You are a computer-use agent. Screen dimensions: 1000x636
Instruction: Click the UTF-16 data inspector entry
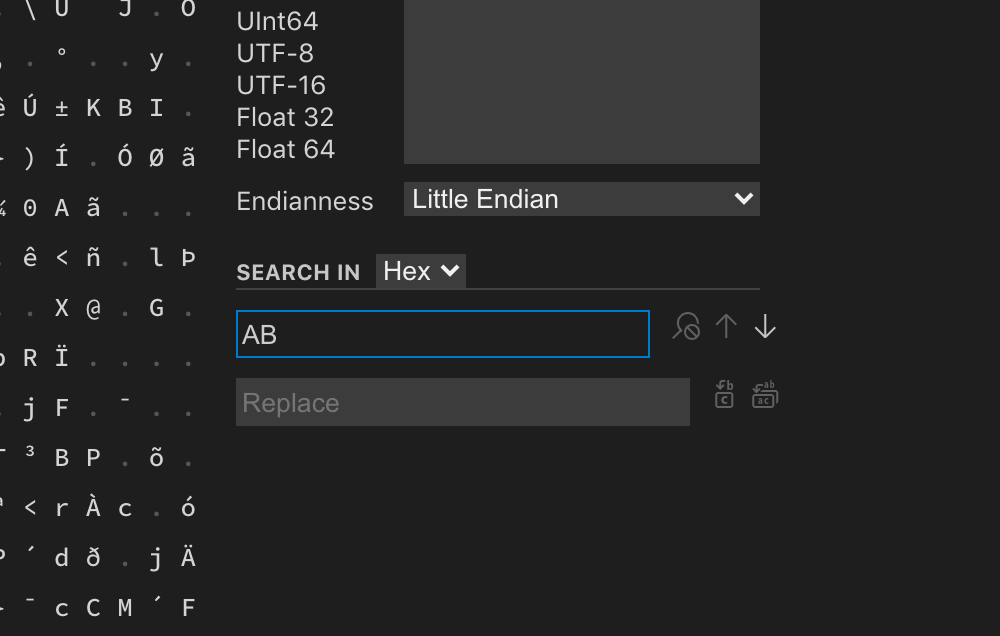click(x=280, y=85)
